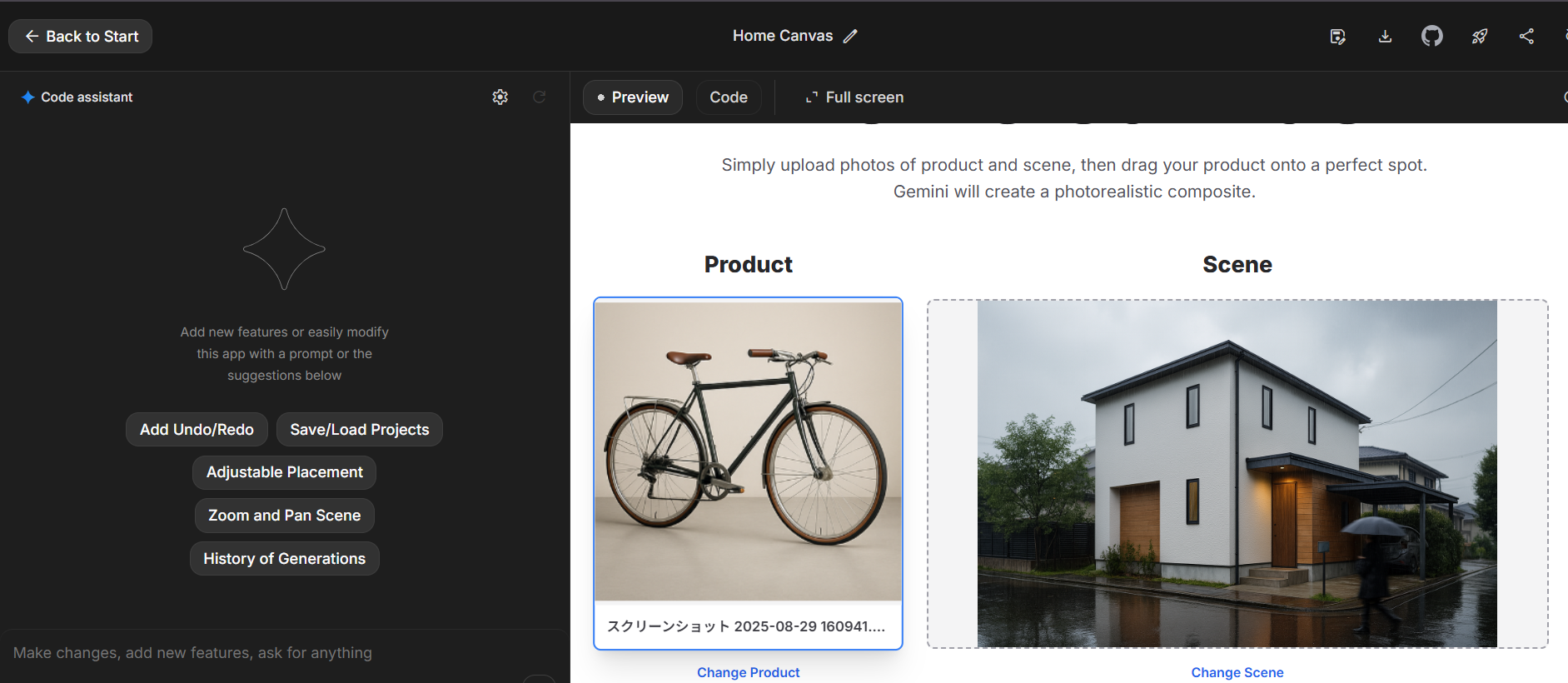Select the Add Undo/Redo suggestion

197,429
